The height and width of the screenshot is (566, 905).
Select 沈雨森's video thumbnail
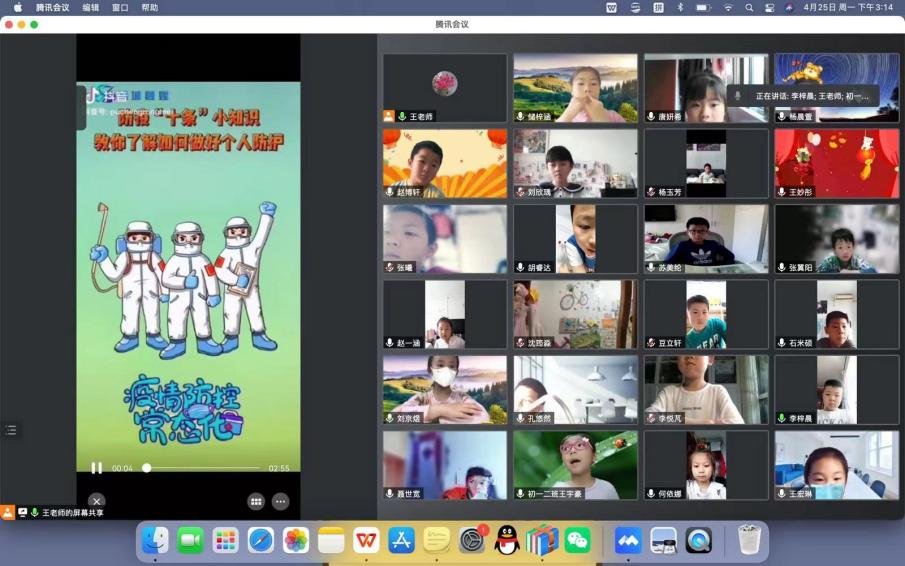575,314
